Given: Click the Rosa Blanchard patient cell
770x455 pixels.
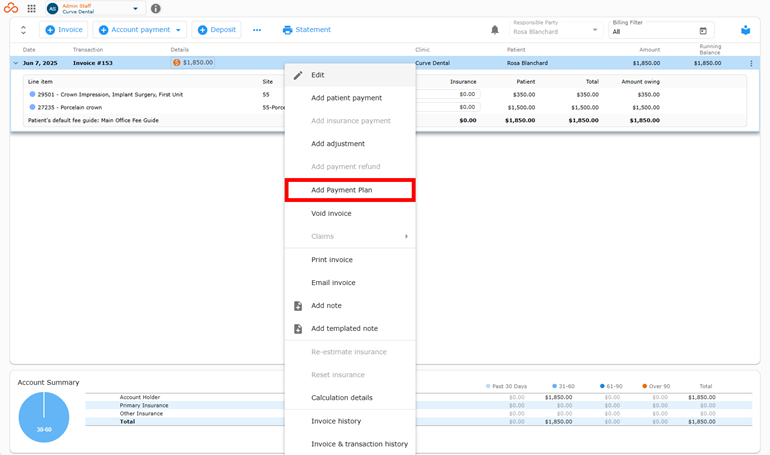Looking at the screenshot, I should point(527,63).
